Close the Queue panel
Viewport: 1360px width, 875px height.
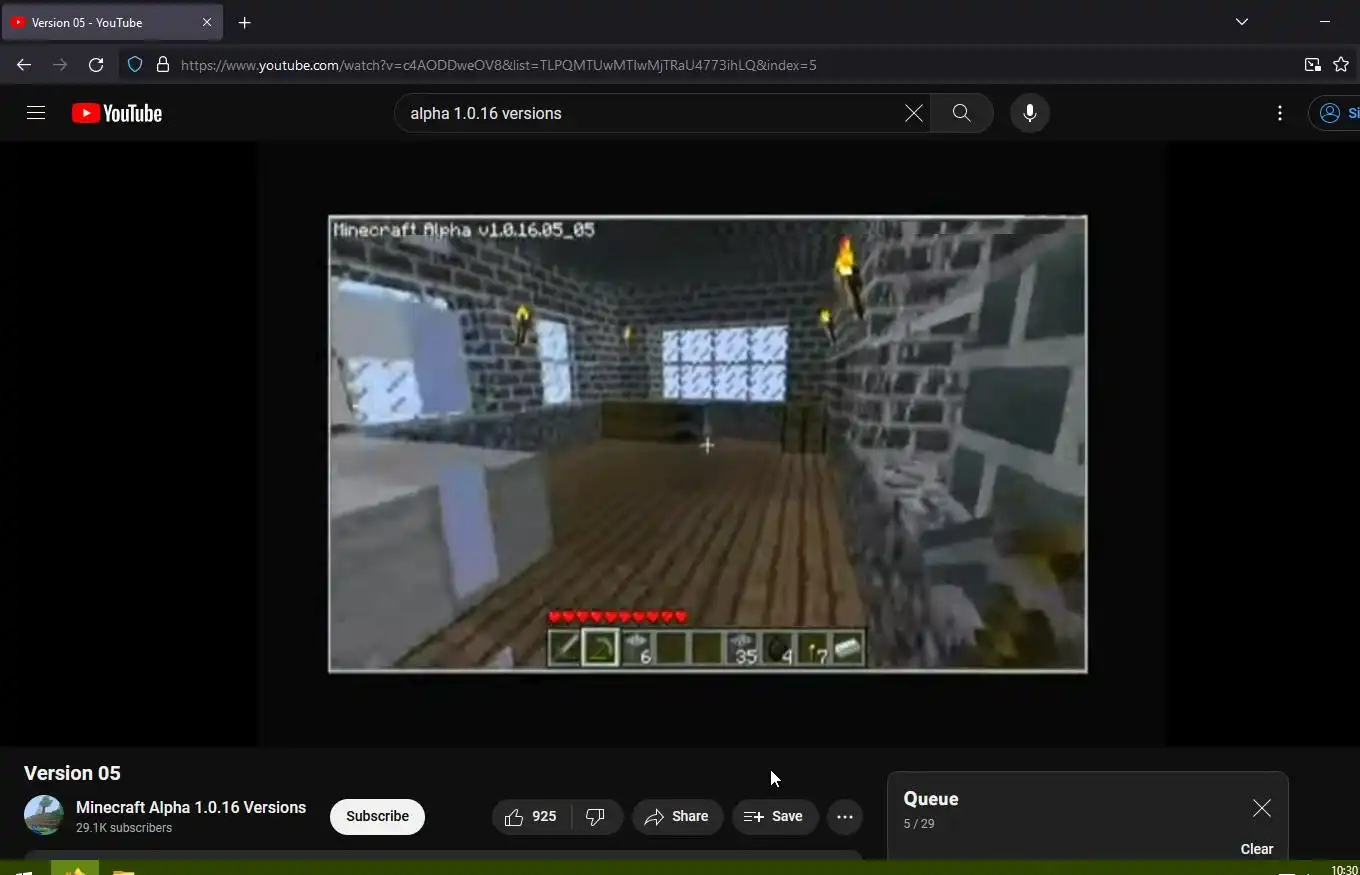tap(1262, 808)
